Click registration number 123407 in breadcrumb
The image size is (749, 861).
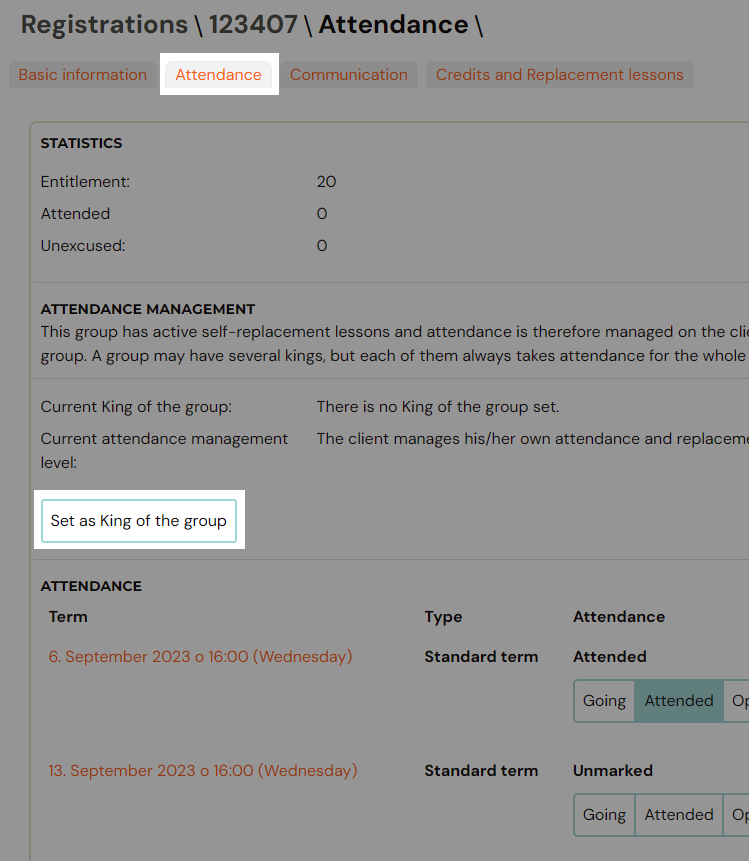[255, 25]
